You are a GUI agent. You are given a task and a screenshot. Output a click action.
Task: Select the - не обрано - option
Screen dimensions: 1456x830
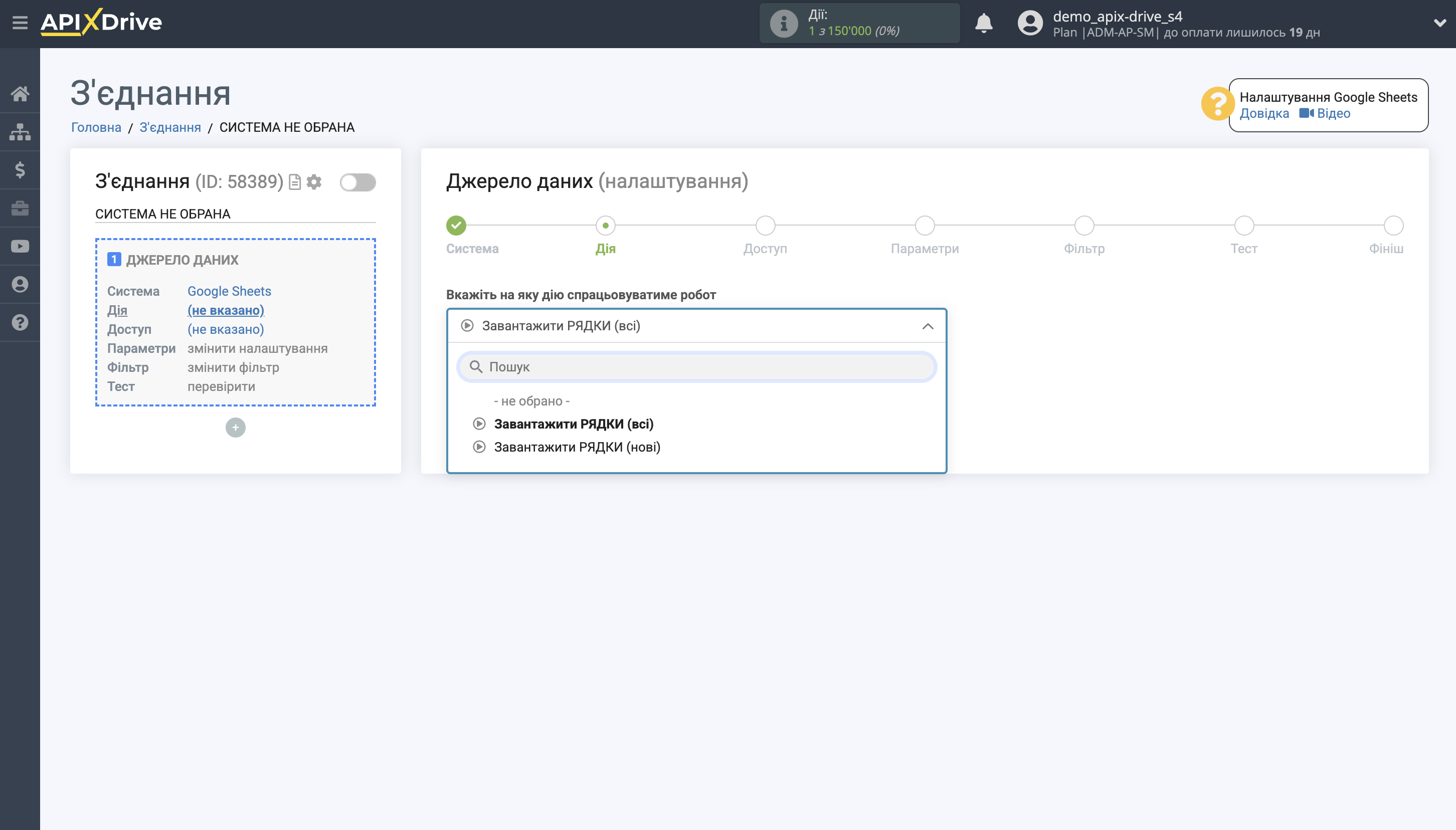(532, 401)
